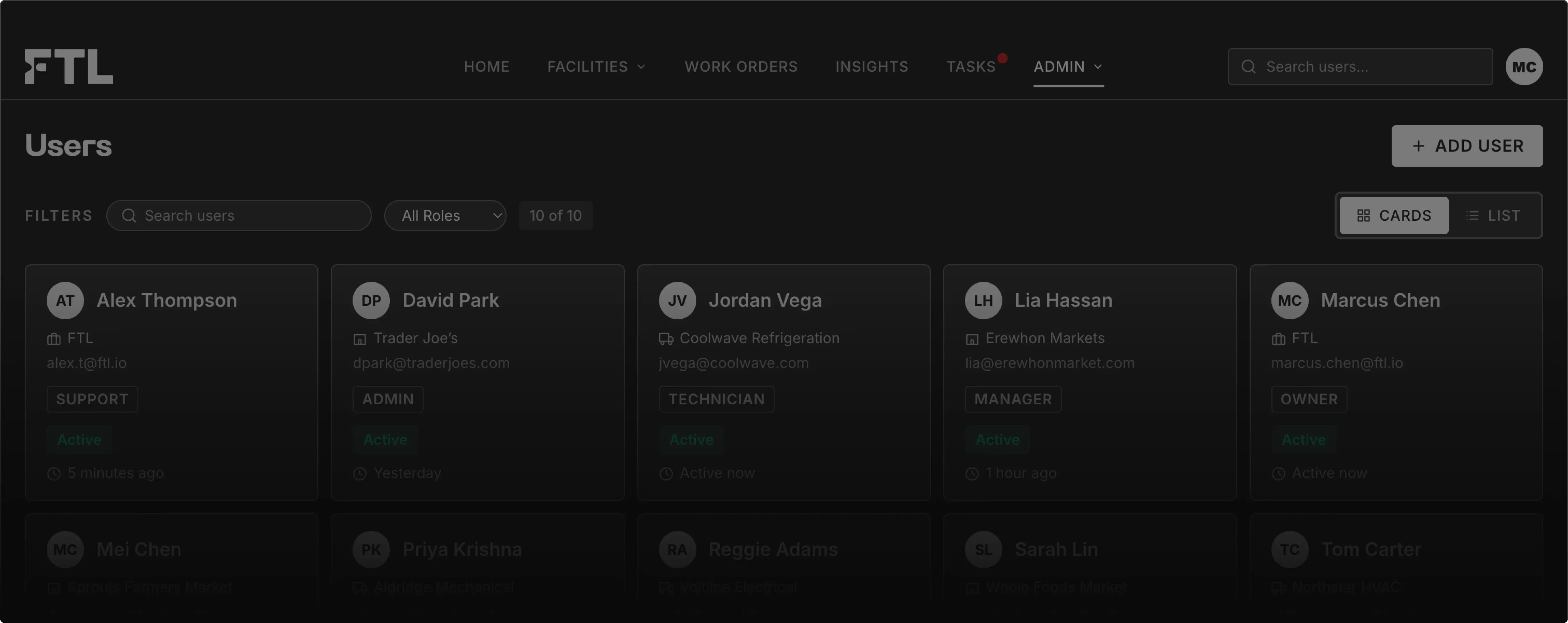Screen dimensions: 1568x623
Task: Click the magnifier icon in header search
Action: pyautogui.click(x=1248, y=66)
